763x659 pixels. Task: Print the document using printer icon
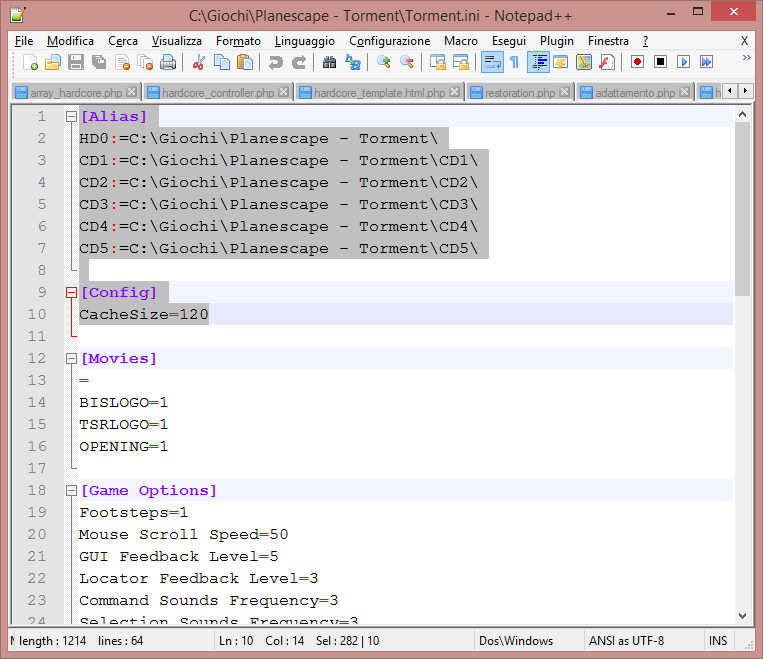168,62
